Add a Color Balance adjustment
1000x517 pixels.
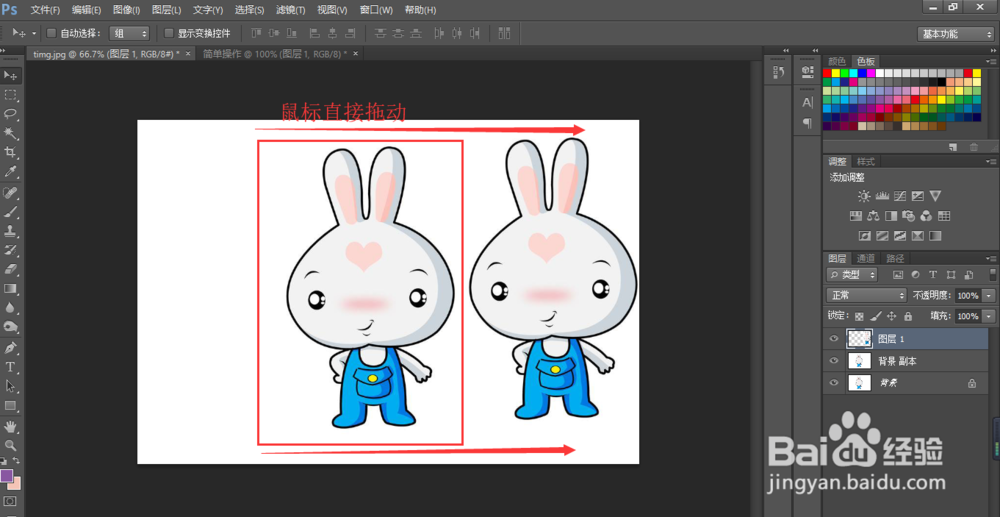click(x=873, y=215)
